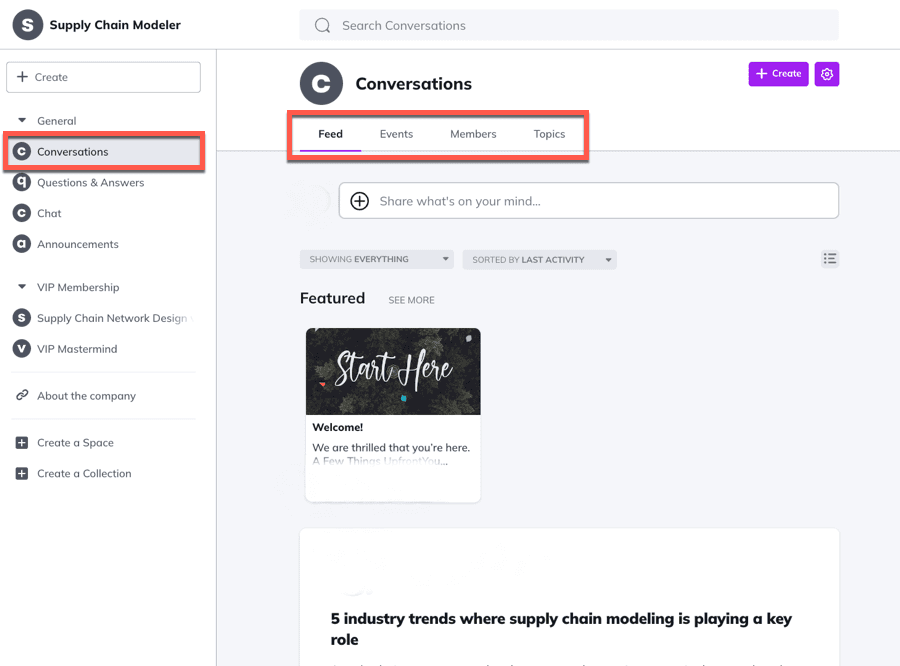Click the purple Create button
900x666 pixels.
click(778, 74)
